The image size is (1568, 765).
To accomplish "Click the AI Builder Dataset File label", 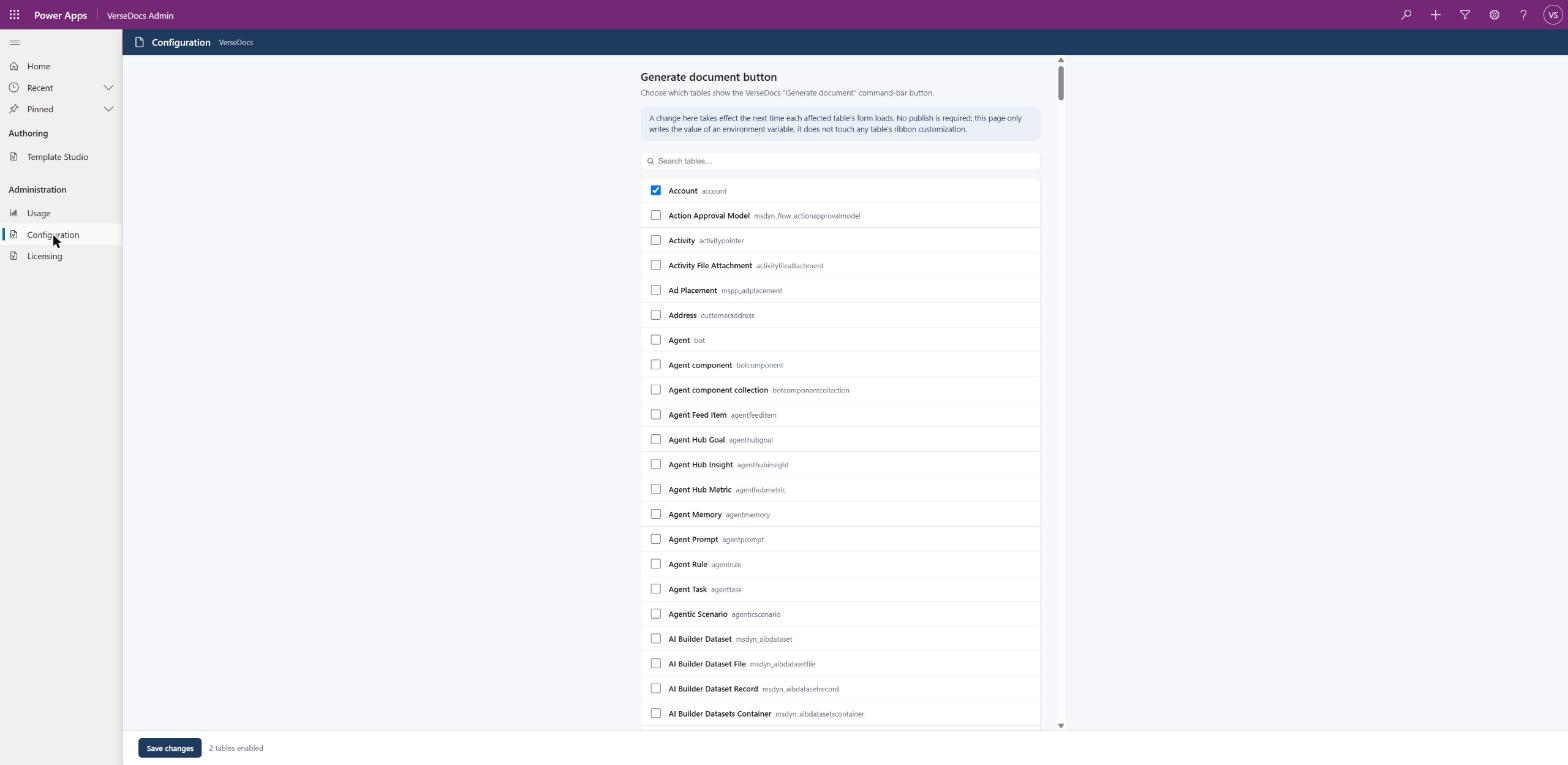I will [x=707, y=664].
